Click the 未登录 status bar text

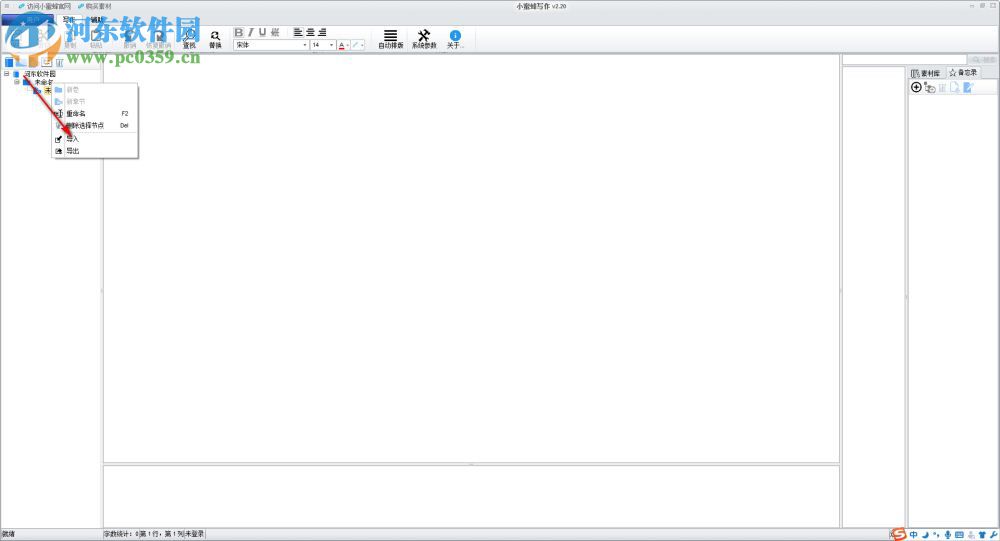coord(195,534)
